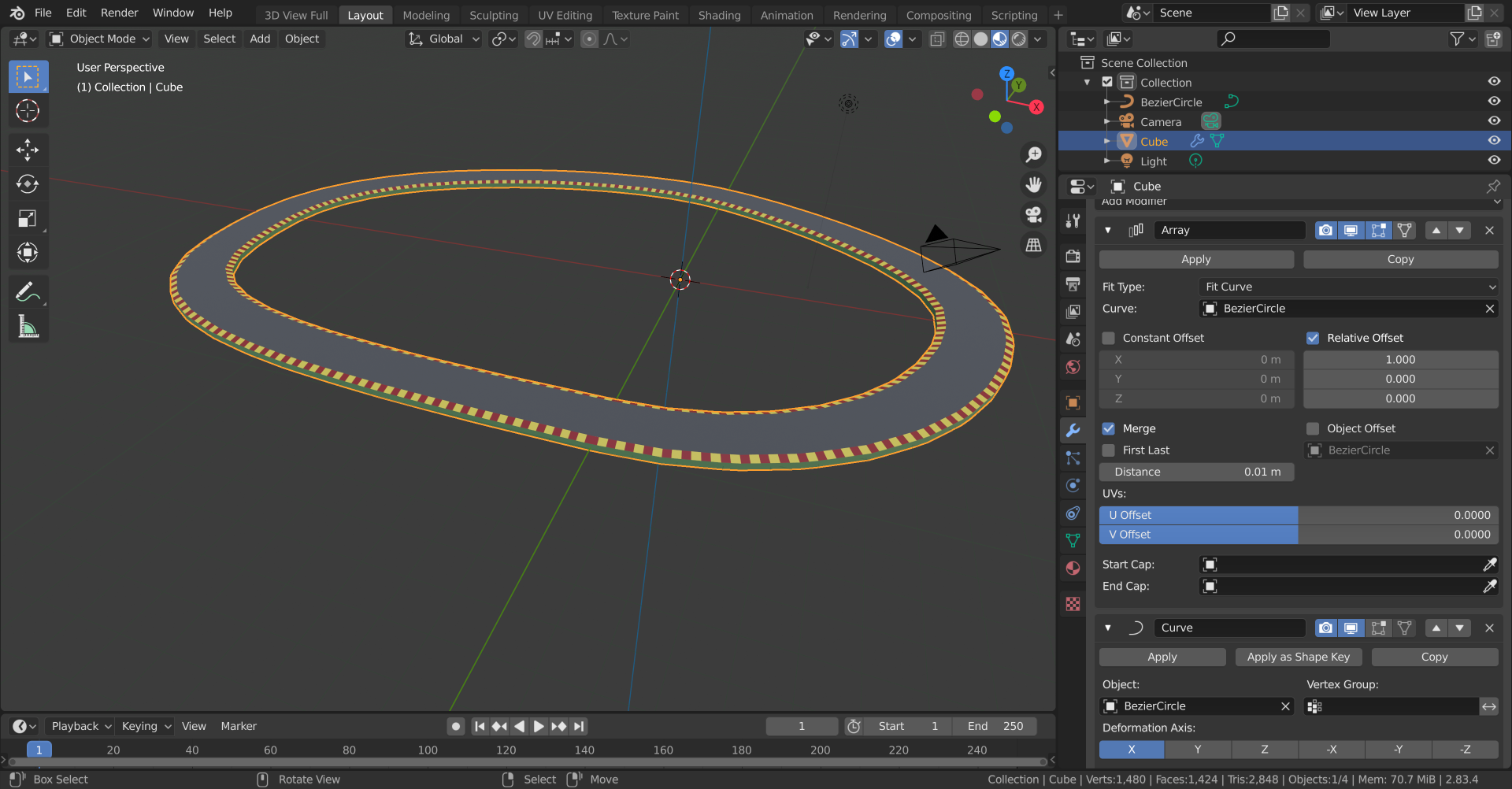This screenshot has height=789, width=1512.
Task: Hide the Light object in outliner
Action: point(1494,161)
